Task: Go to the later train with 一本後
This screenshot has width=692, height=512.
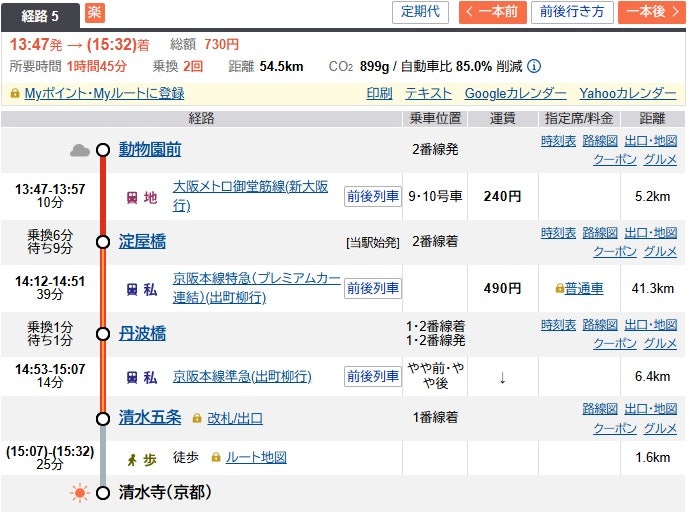Action: tap(651, 12)
